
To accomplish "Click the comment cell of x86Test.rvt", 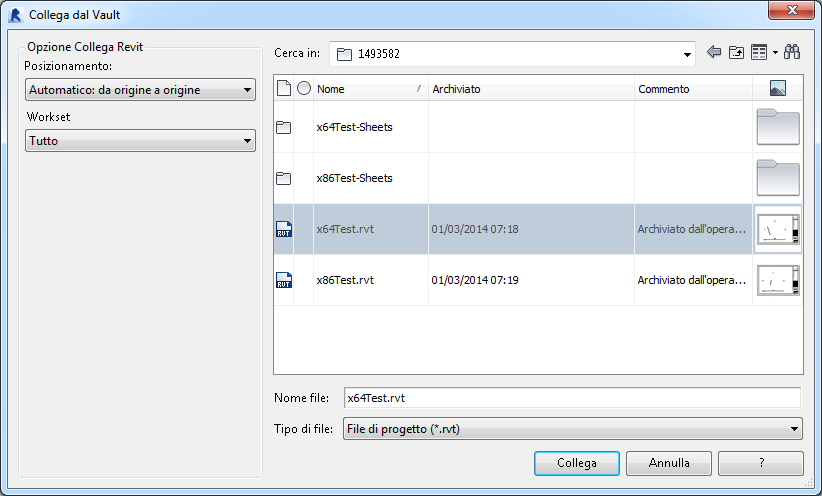I will point(692,280).
